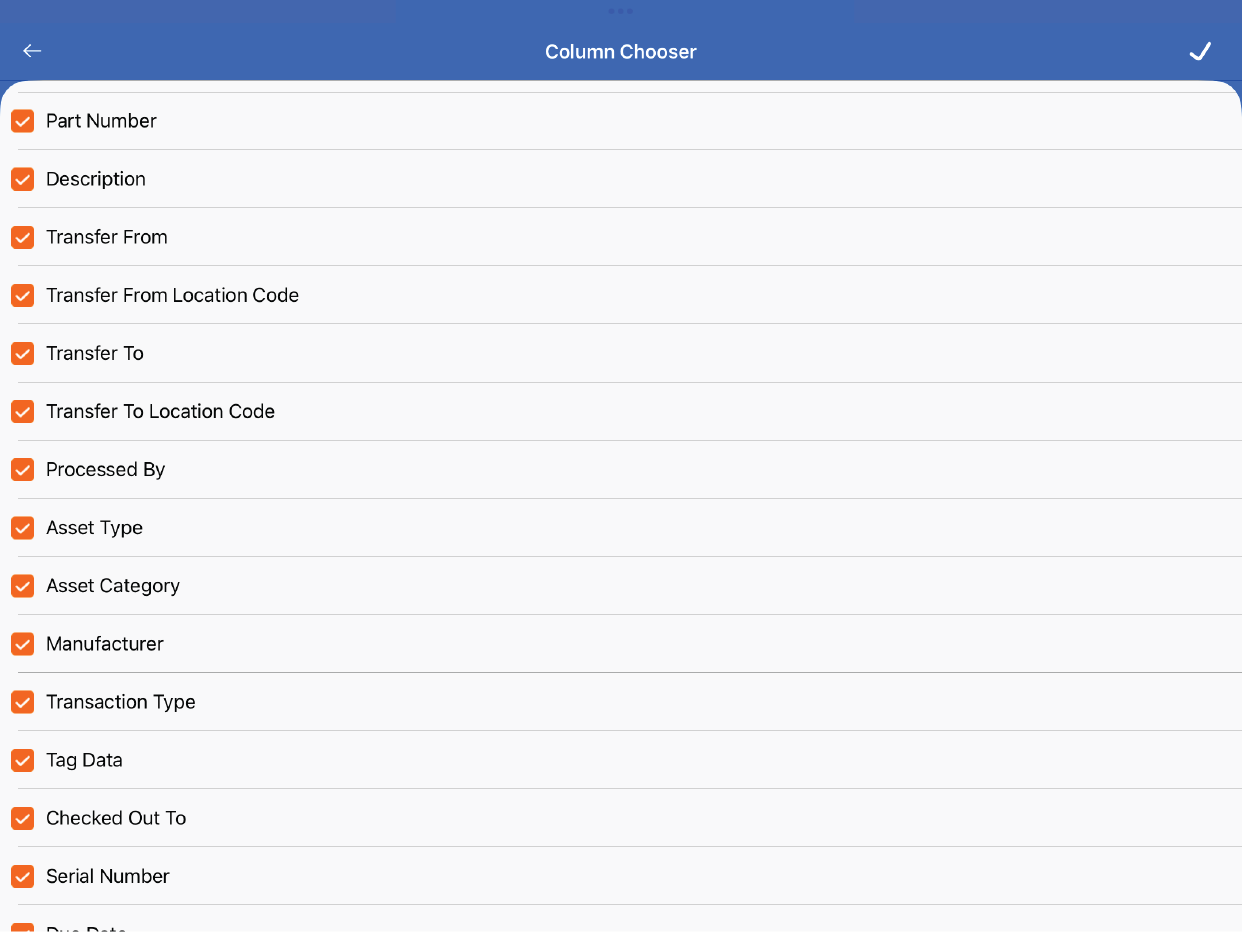1242x934 pixels.
Task: Toggle the Tag Data checkbox
Action: click(22, 759)
